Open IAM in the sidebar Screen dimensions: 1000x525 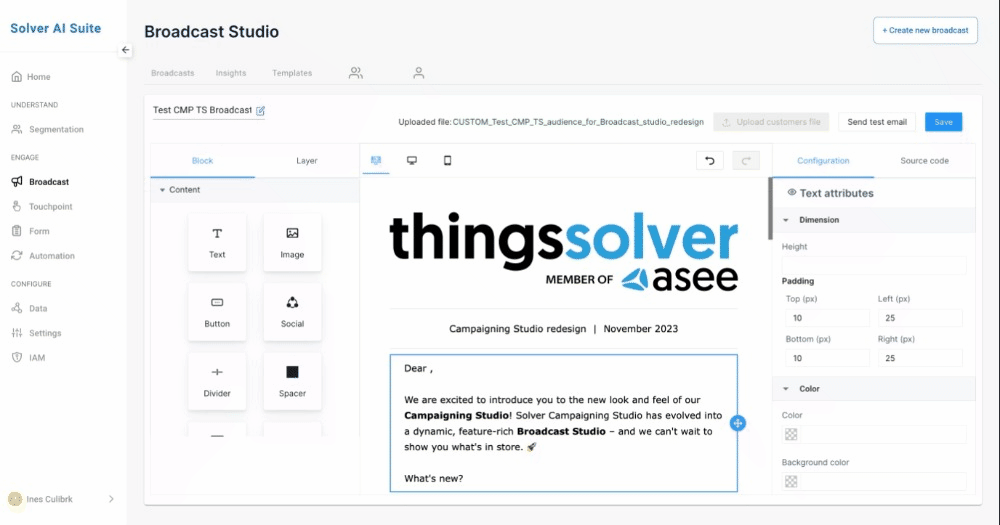tap(29, 358)
